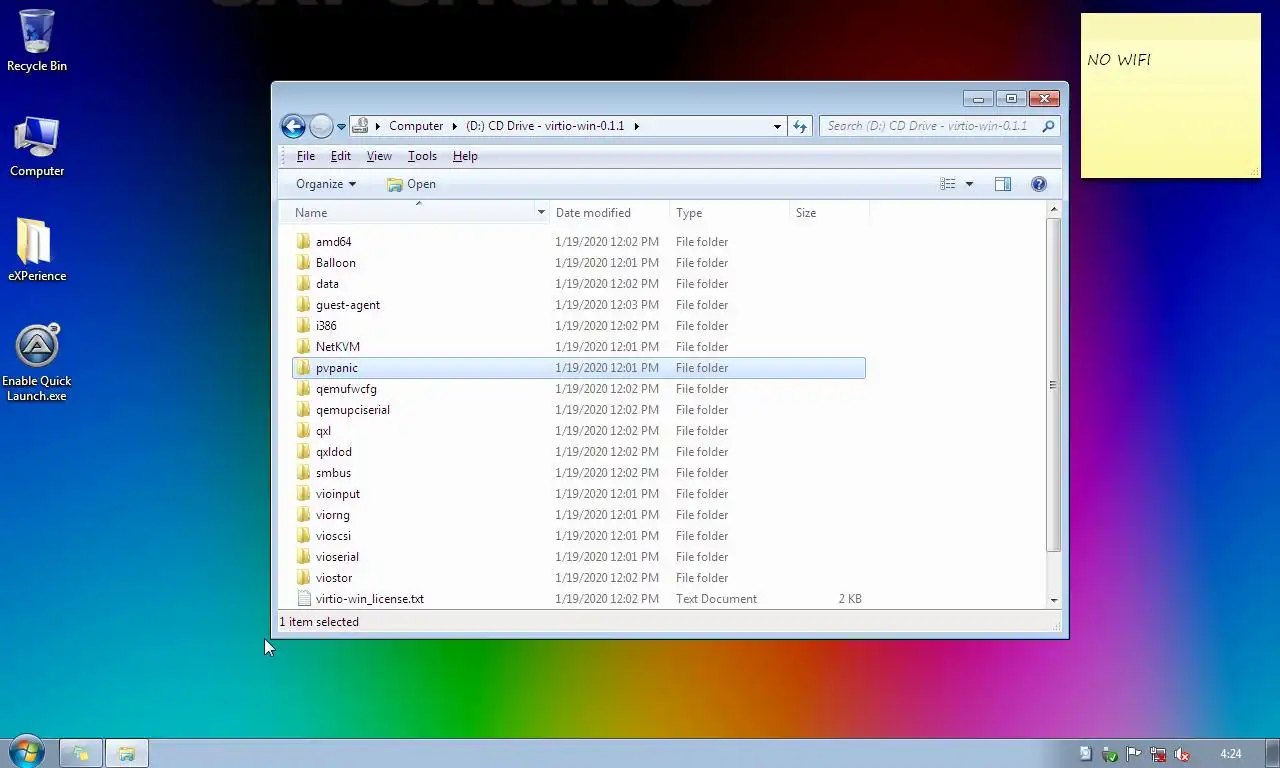
Task: Expand arrow after Computer breadcrumb
Action: click(454, 126)
